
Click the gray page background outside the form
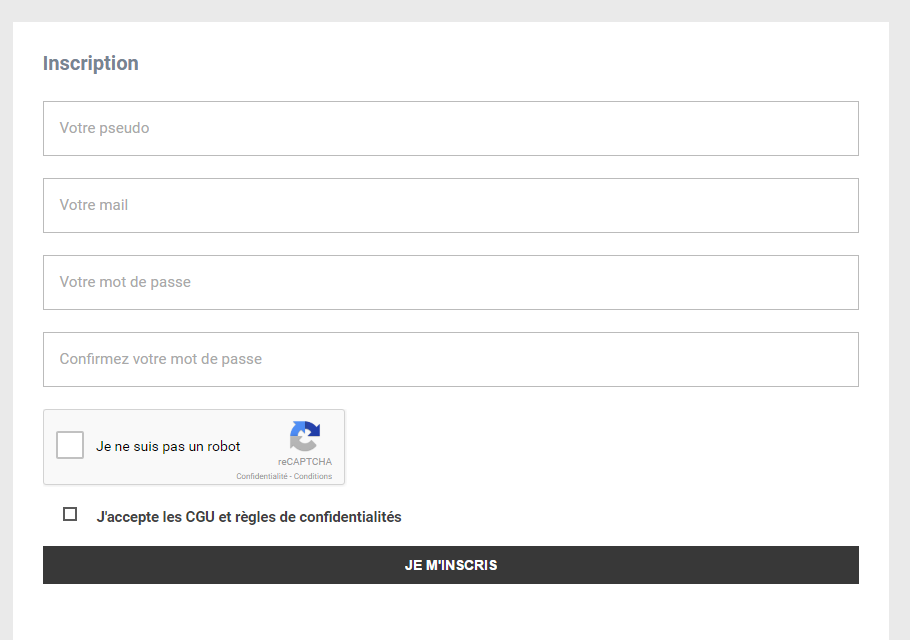pos(899,300)
